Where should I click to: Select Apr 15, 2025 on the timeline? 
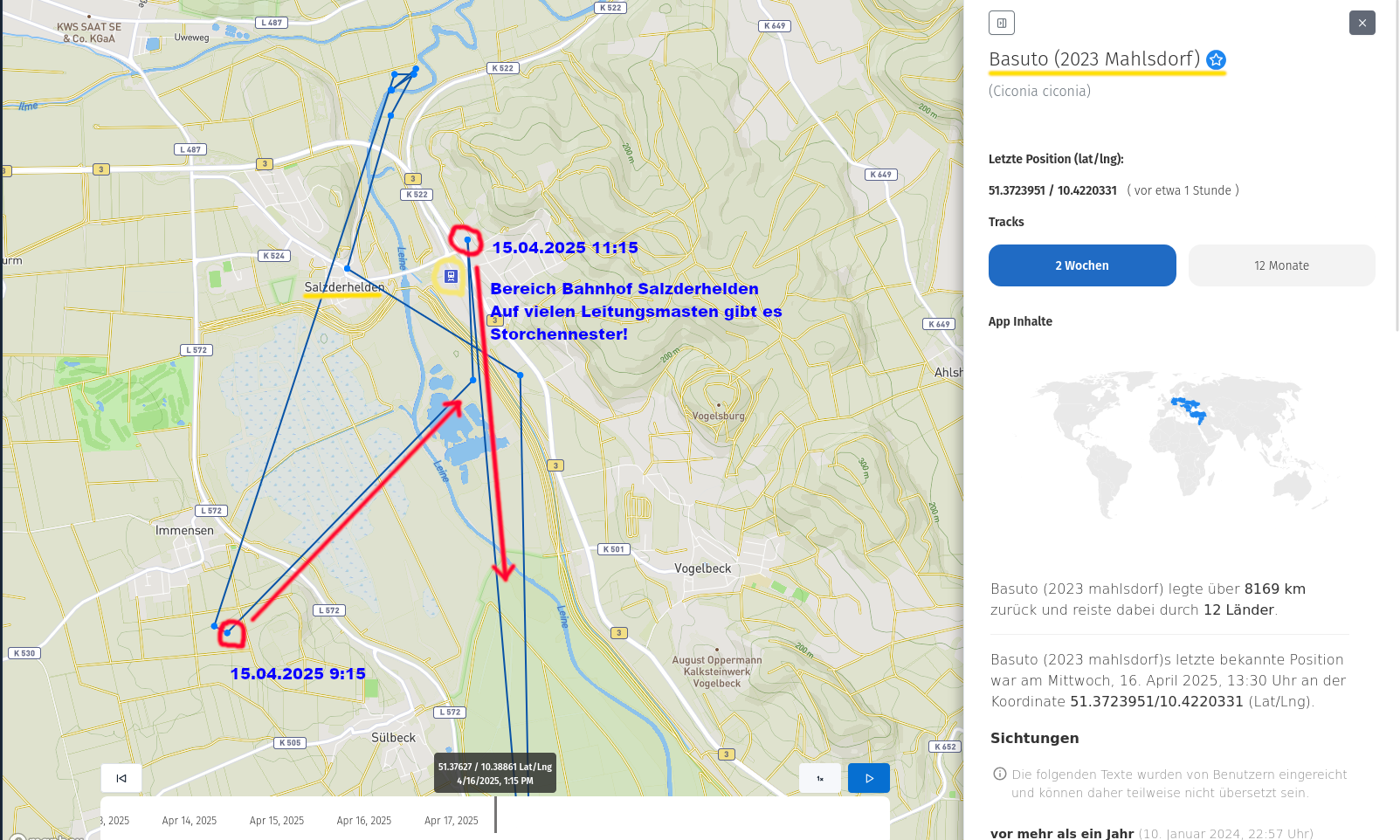click(x=277, y=821)
